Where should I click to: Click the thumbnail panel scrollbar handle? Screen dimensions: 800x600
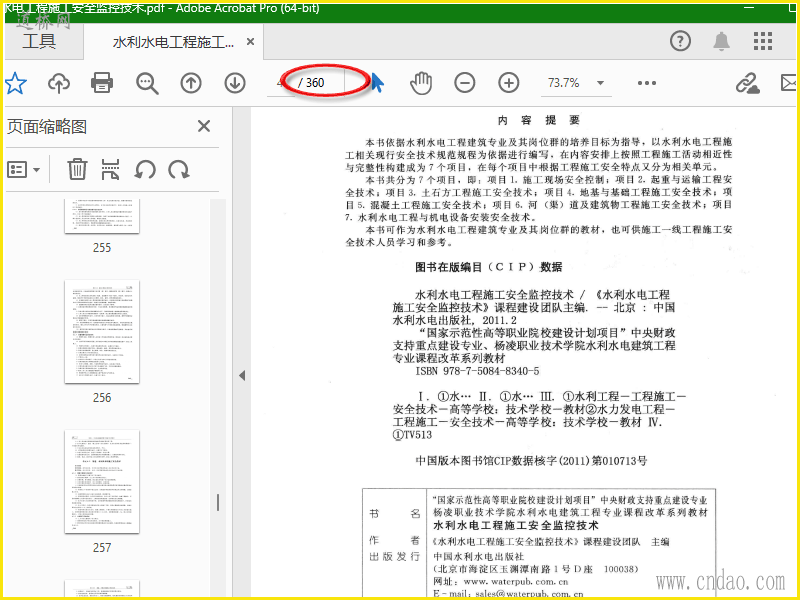click(x=218, y=503)
